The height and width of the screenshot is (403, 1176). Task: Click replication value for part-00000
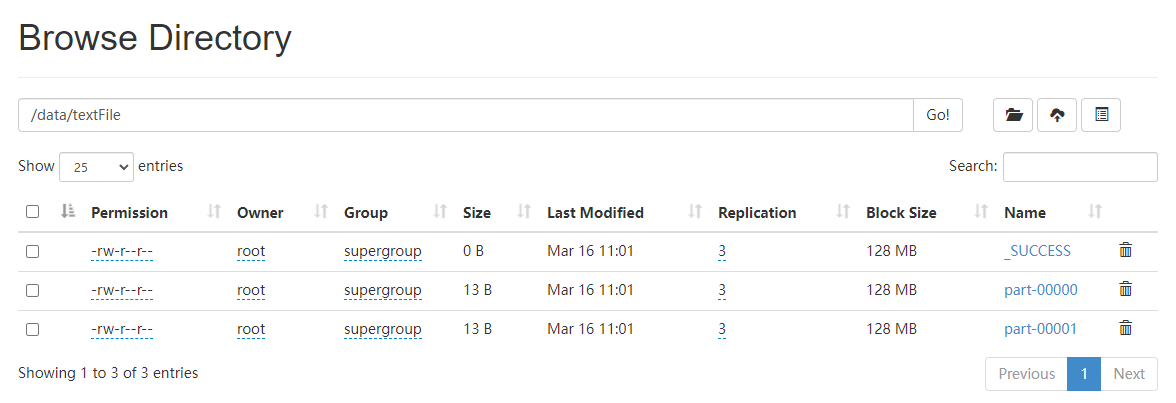pos(722,290)
